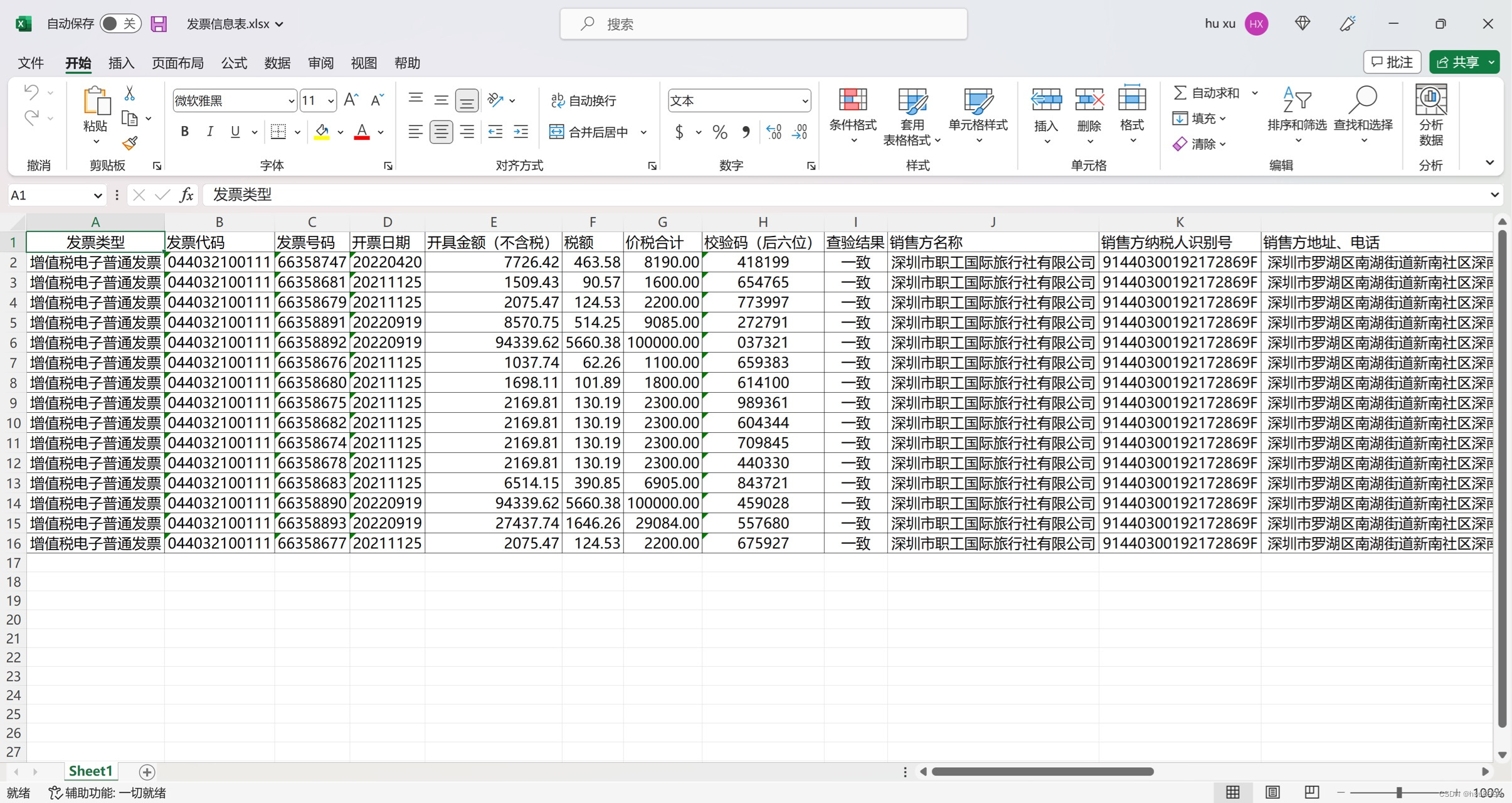Image resolution: width=1512 pixels, height=803 pixels.
Task: Click the text orientation icon
Action: click(495, 100)
